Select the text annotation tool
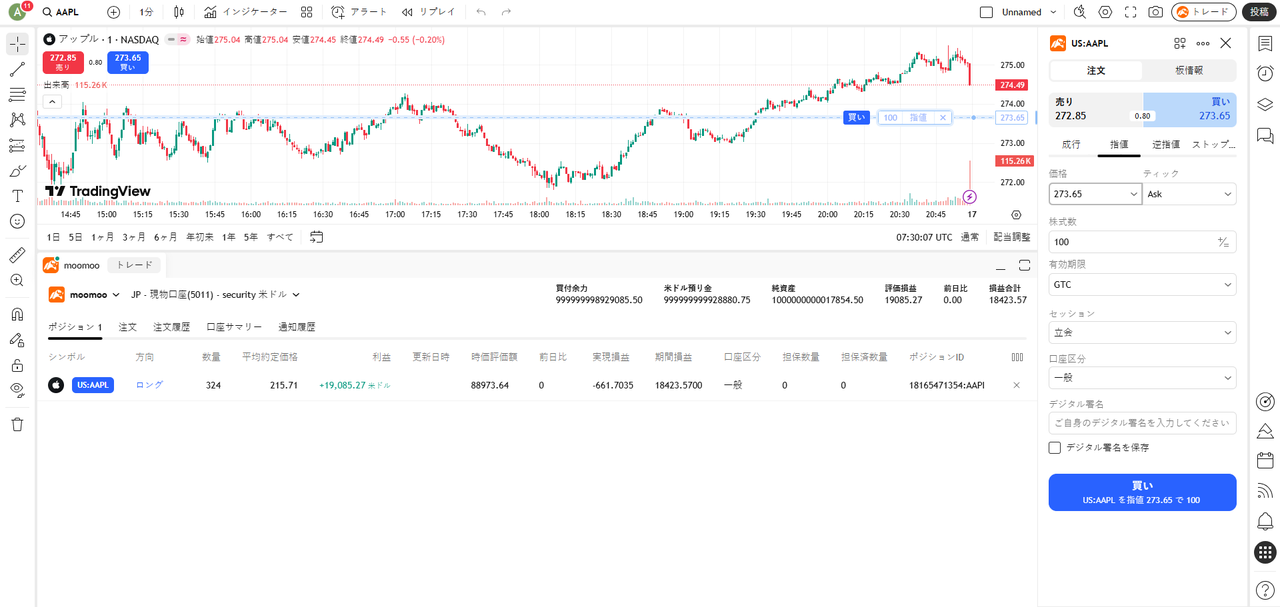The image size is (1280, 607). [17, 196]
